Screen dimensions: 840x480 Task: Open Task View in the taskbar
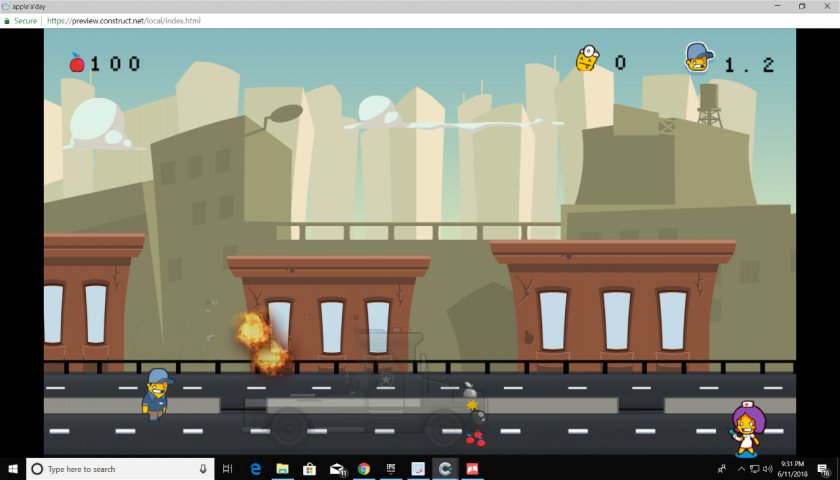[228, 468]
